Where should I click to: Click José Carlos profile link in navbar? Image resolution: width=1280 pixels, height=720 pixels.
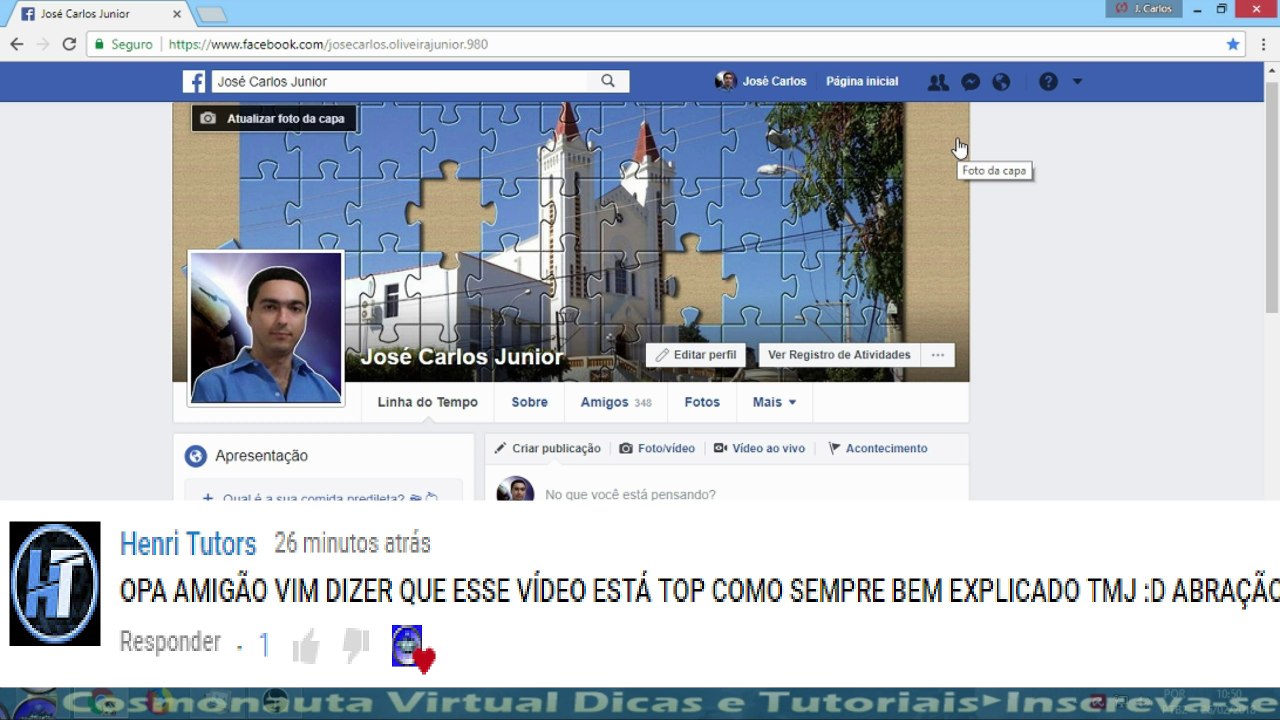click(761, 82)
